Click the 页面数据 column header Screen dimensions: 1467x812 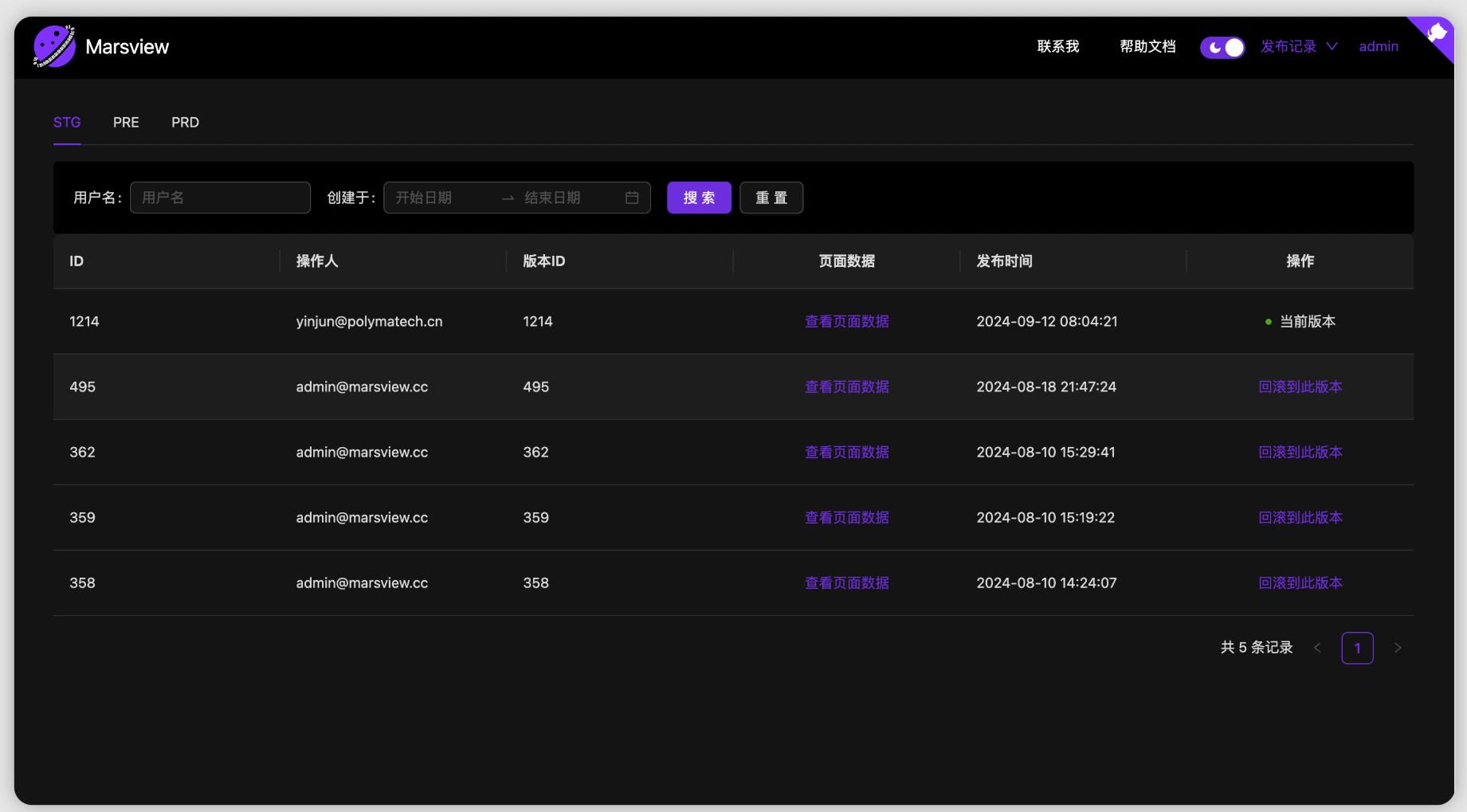846,261
